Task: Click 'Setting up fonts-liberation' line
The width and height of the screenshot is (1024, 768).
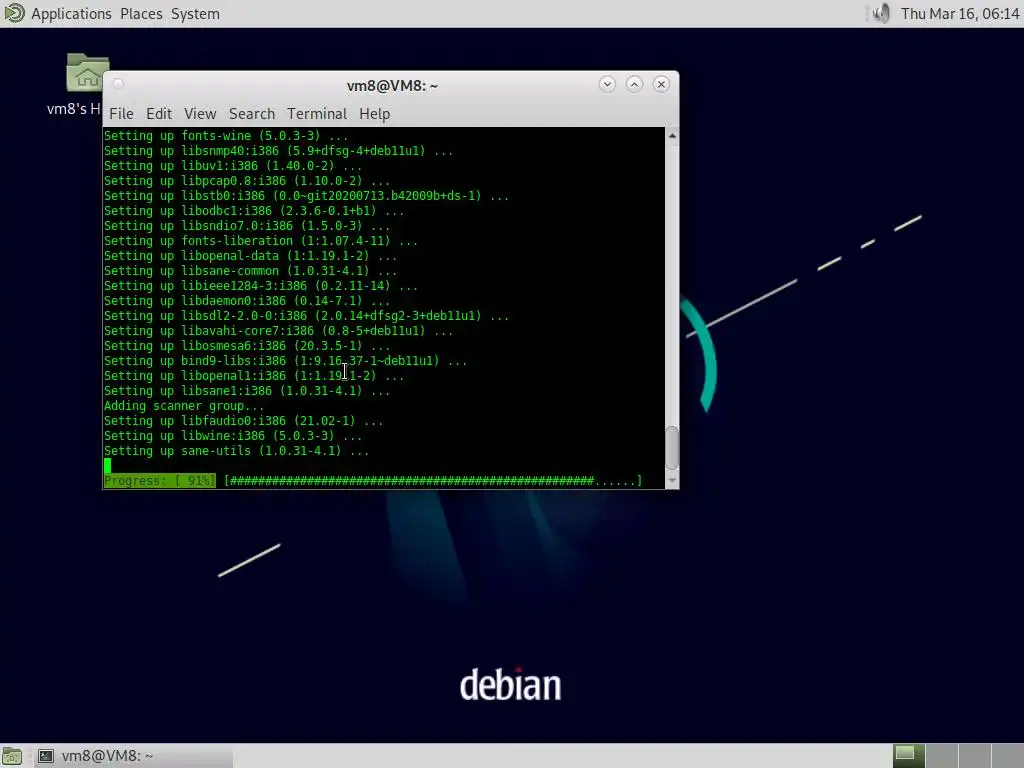Action: pyautogui.click(x=261, y=241)
